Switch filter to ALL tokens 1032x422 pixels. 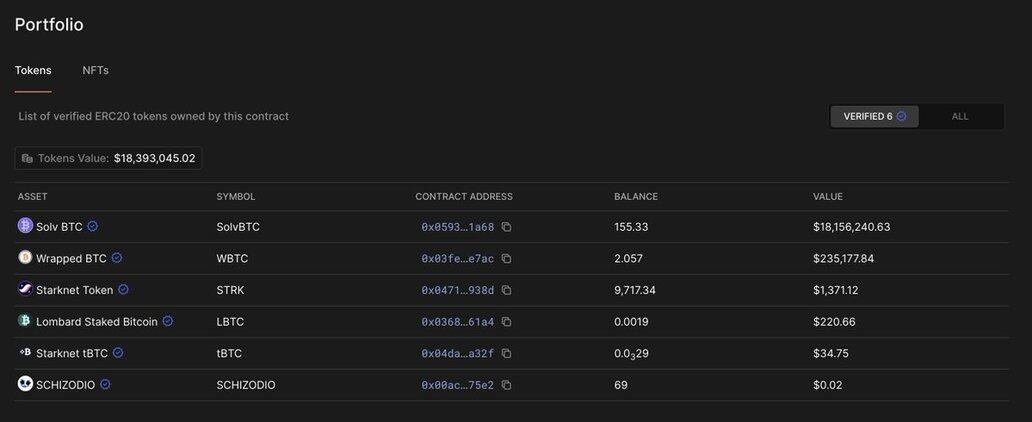pyautogui.click(x=960, y=117)
